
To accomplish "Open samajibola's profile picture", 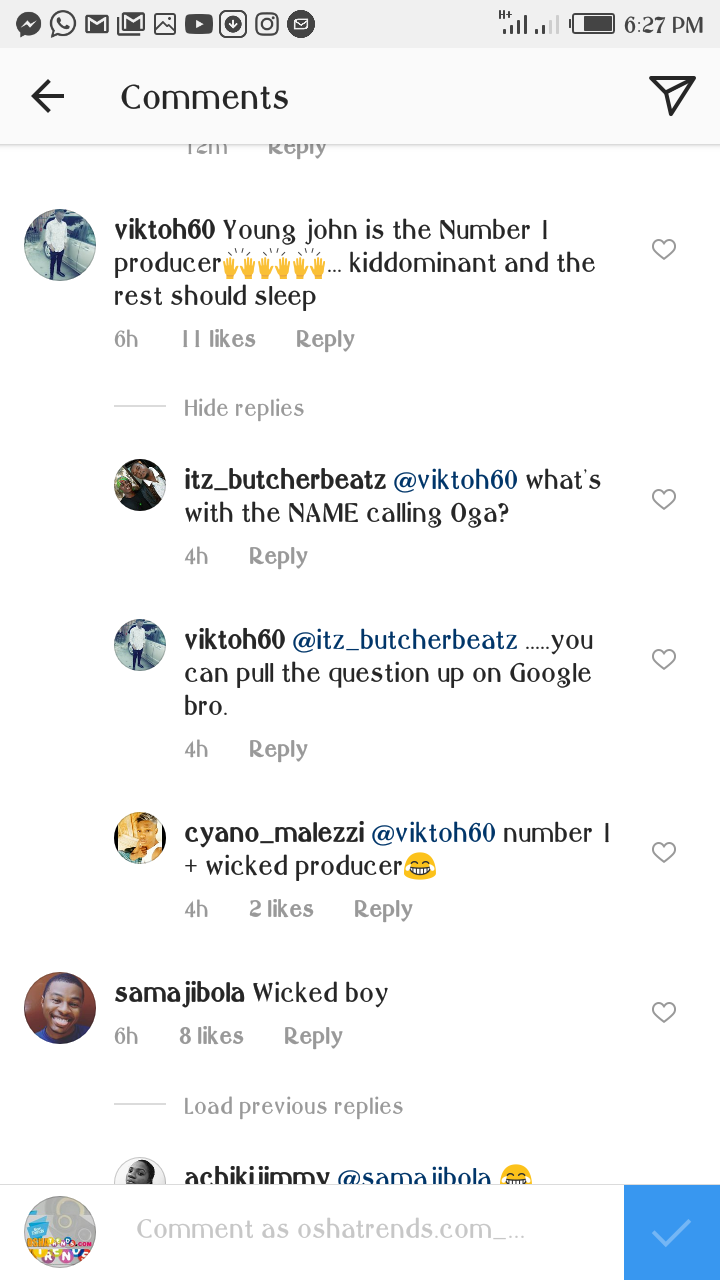I will pos(60,1008).
